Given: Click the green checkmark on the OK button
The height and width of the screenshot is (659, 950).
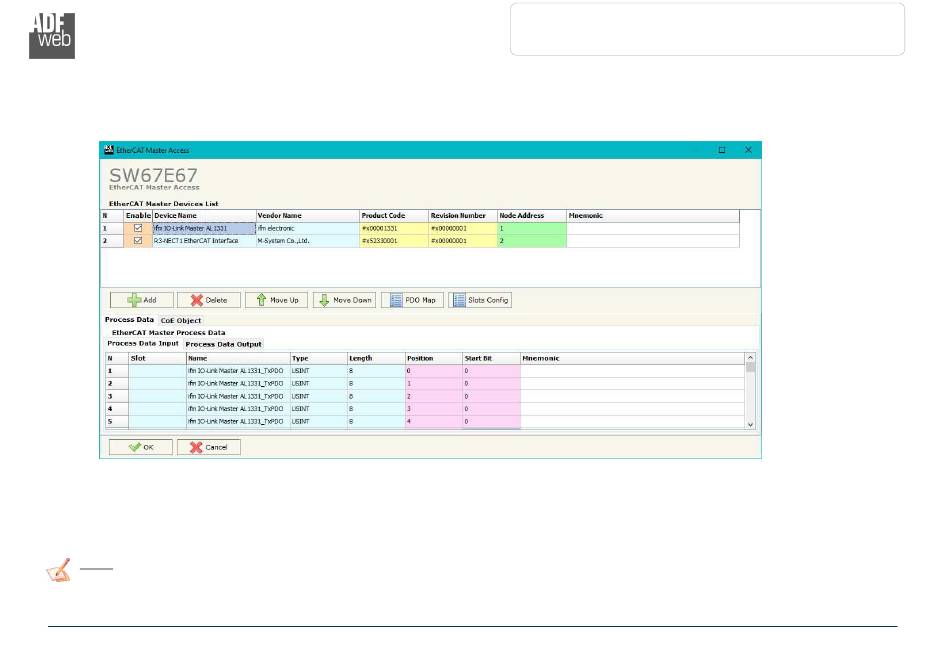Looking at the screenshot, I should 135,447.
